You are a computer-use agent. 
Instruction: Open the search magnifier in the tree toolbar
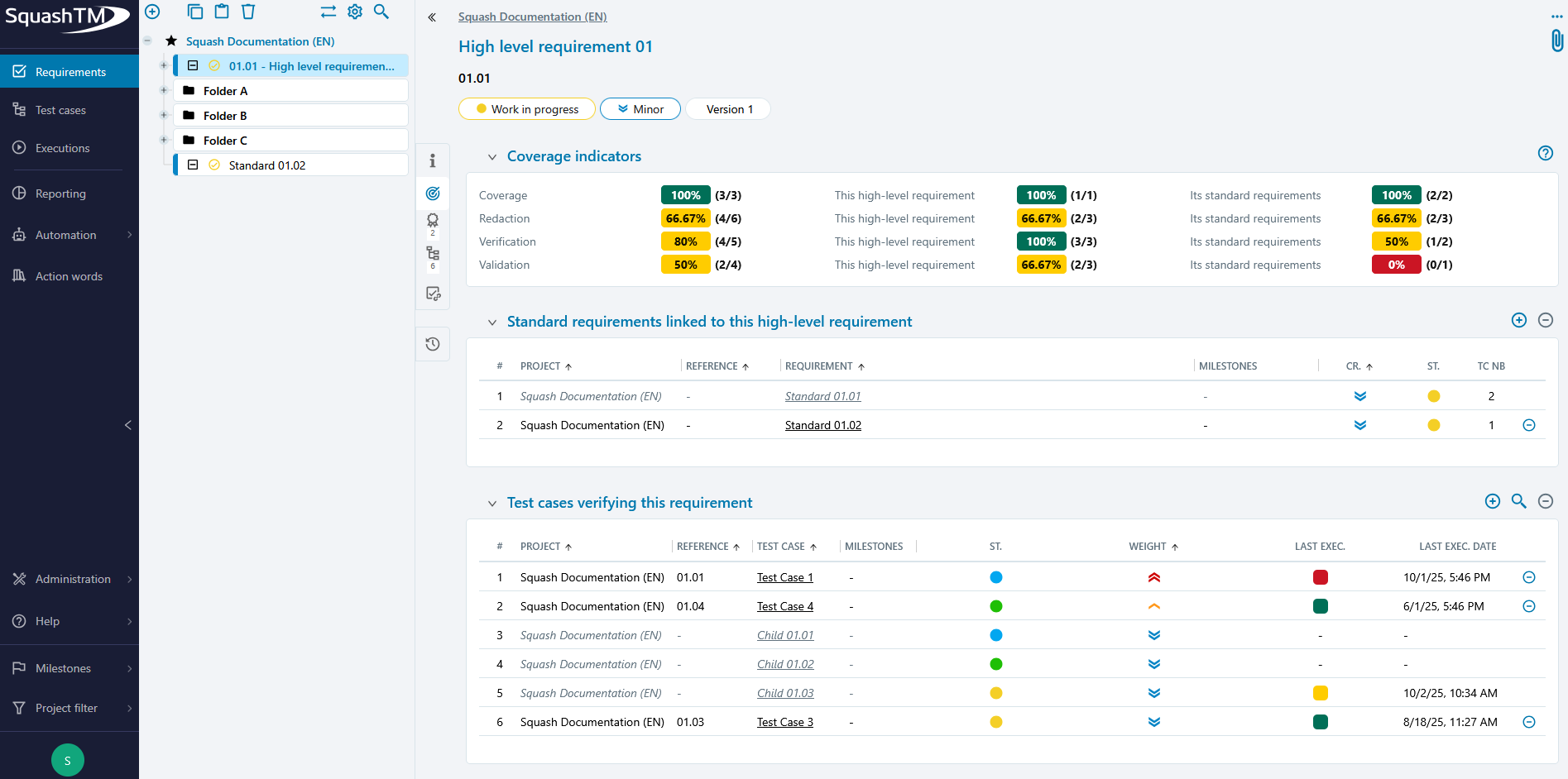381,12
